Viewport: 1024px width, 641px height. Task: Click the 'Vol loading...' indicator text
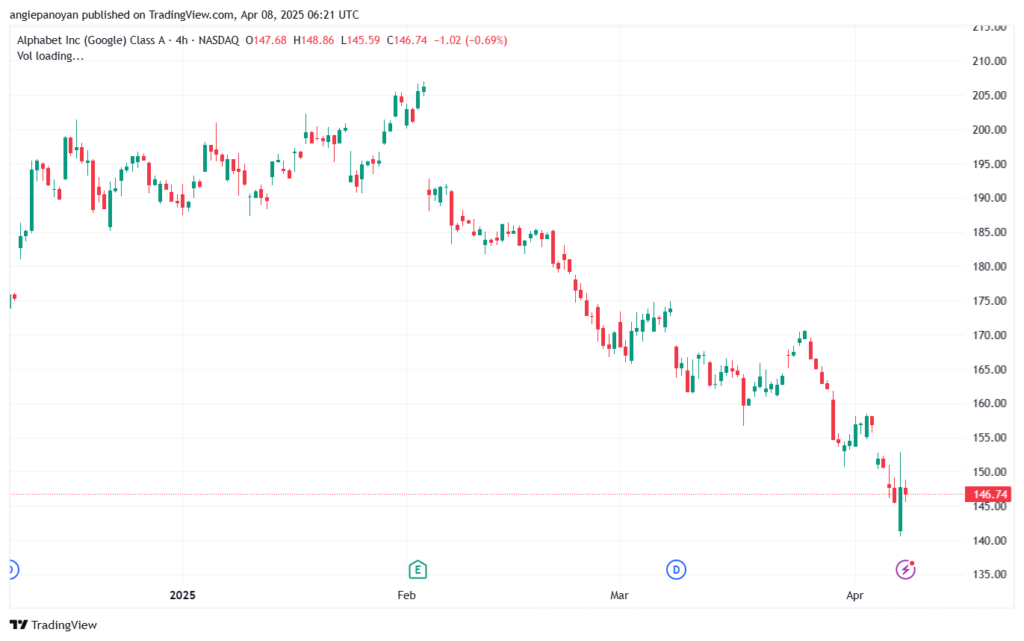[50, 56]
